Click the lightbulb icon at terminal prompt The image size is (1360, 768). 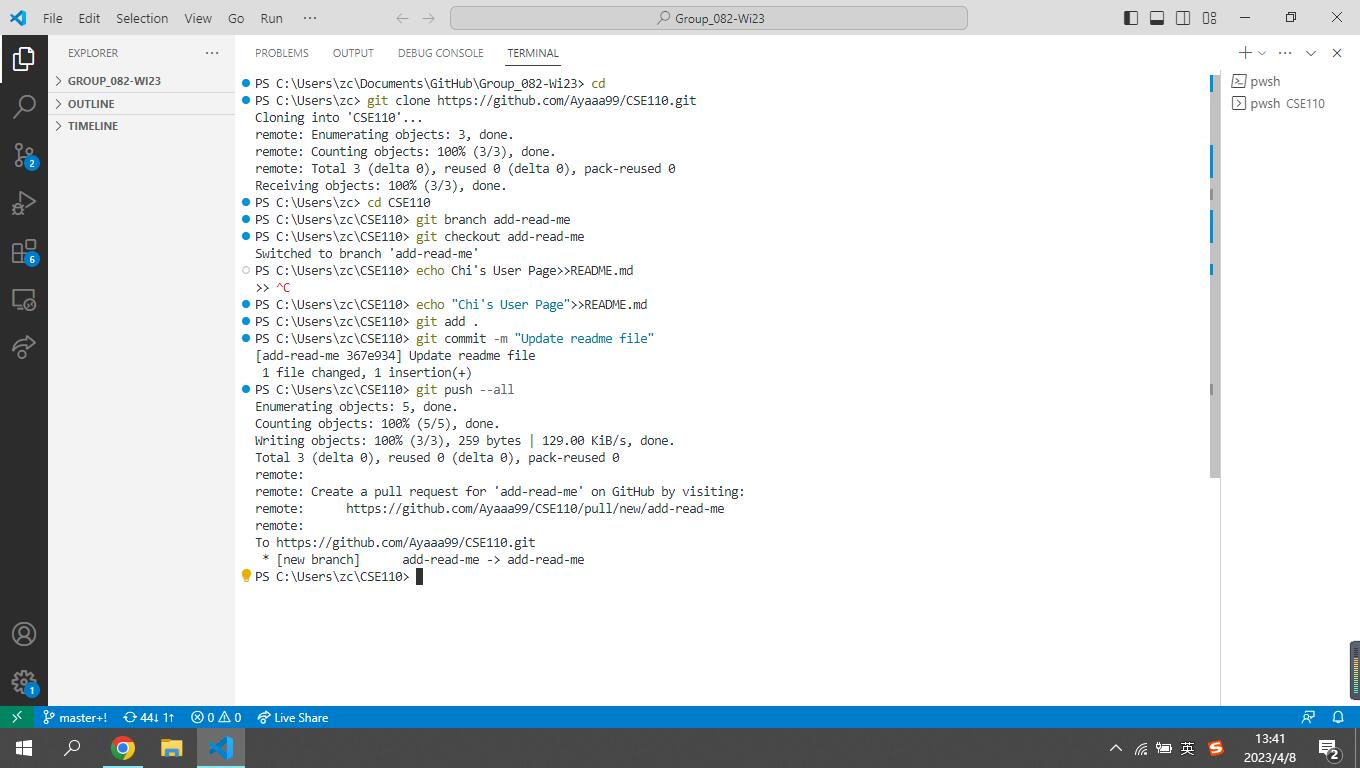(x=246, y=576)
